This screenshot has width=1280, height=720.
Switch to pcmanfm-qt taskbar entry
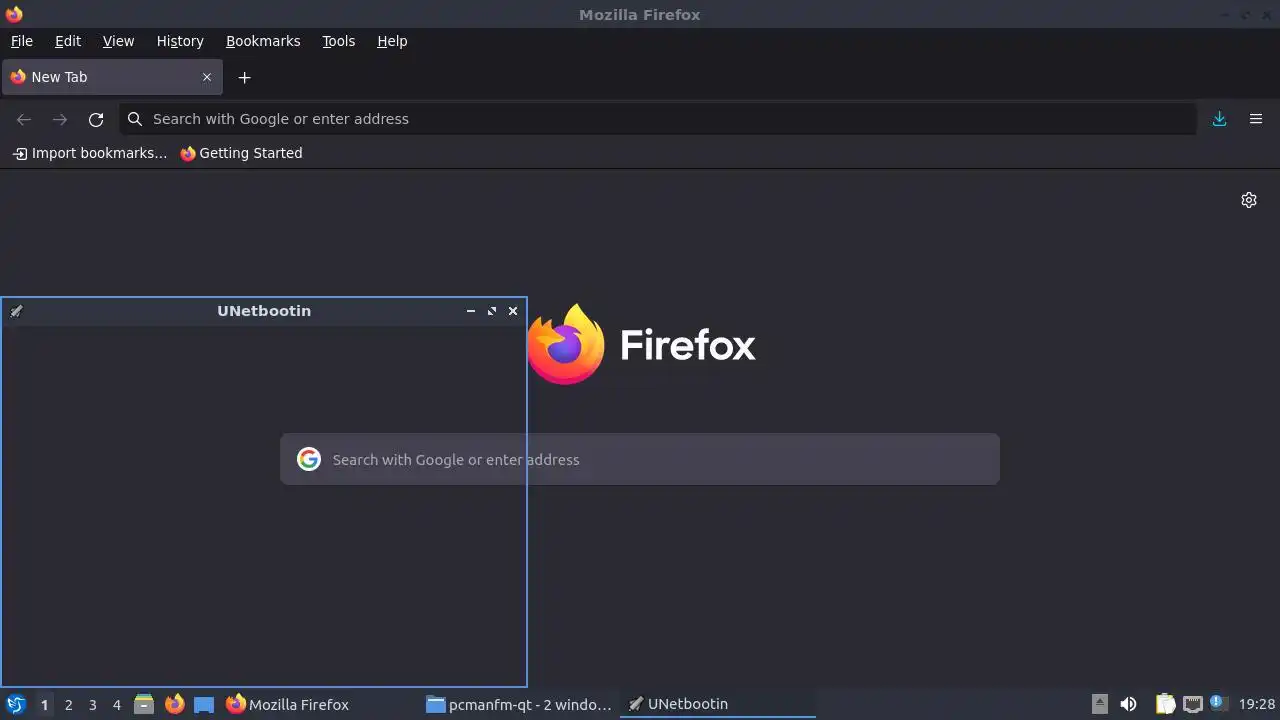click(x=519, y=704)
